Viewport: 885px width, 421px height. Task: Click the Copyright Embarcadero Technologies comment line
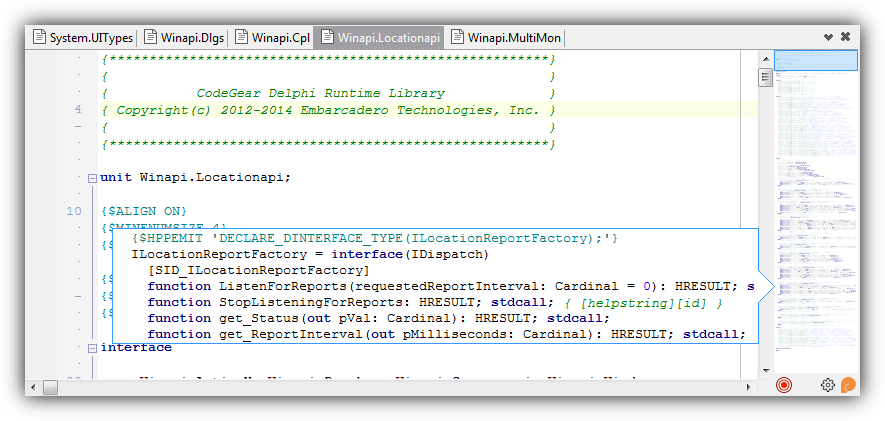(328, 110)
